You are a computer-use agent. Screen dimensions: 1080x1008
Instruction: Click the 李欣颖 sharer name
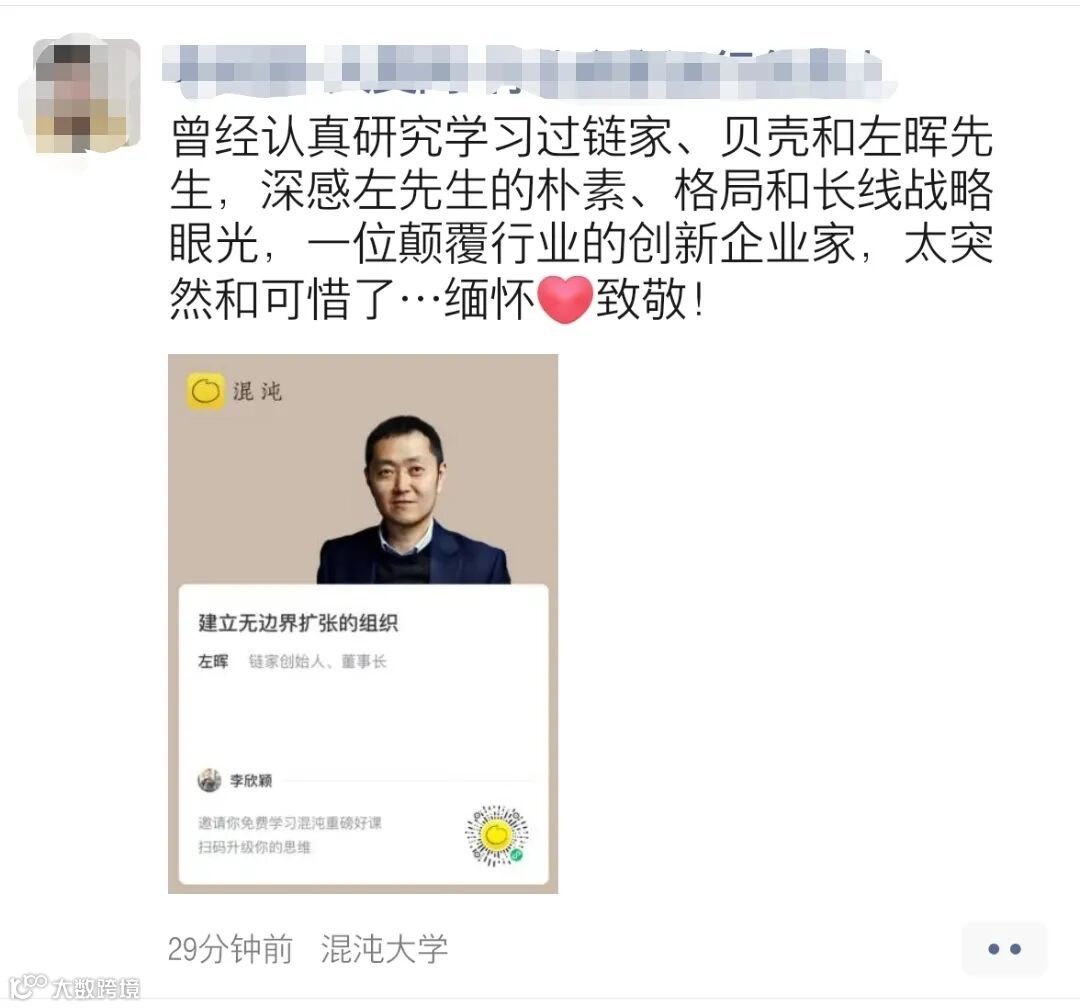[251, 781]
